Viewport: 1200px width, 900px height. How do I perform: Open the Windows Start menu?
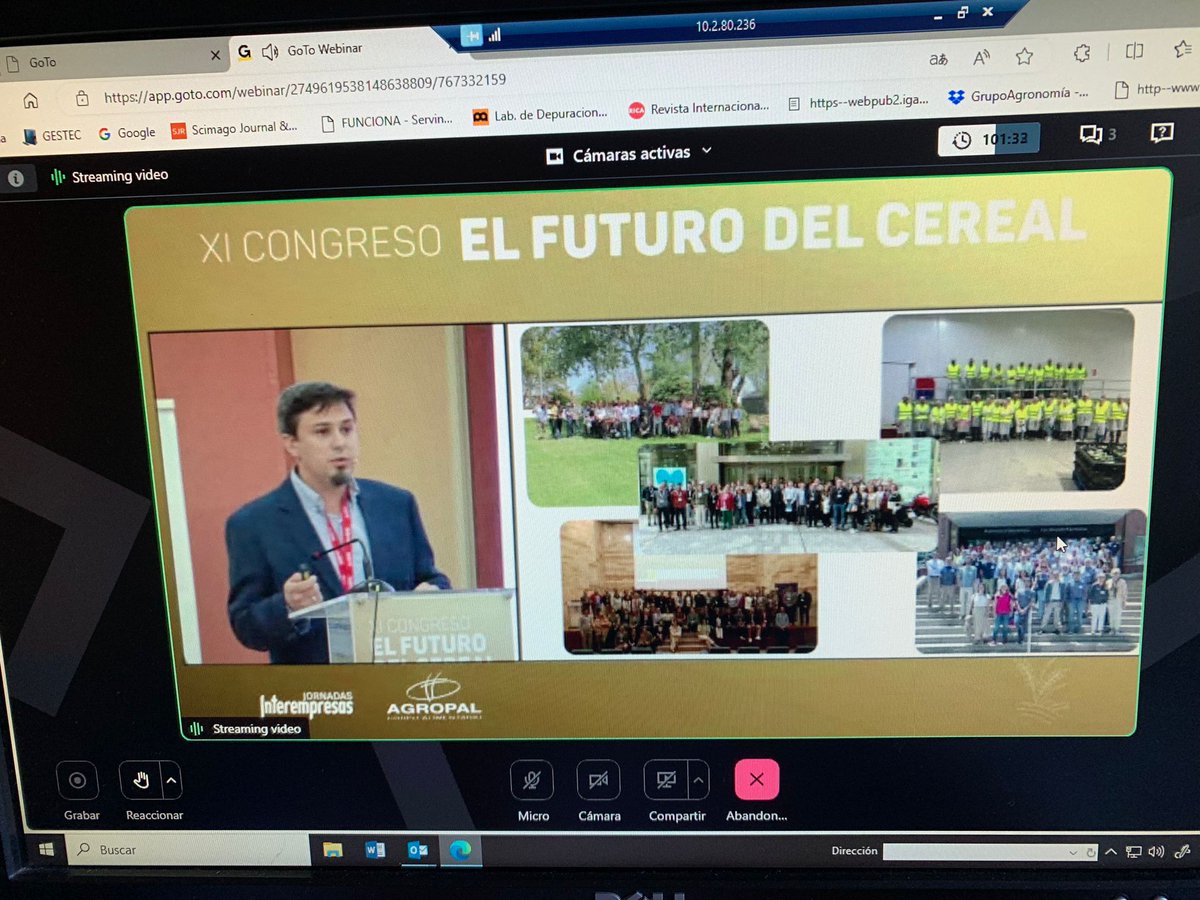click(x=45, y=850)
